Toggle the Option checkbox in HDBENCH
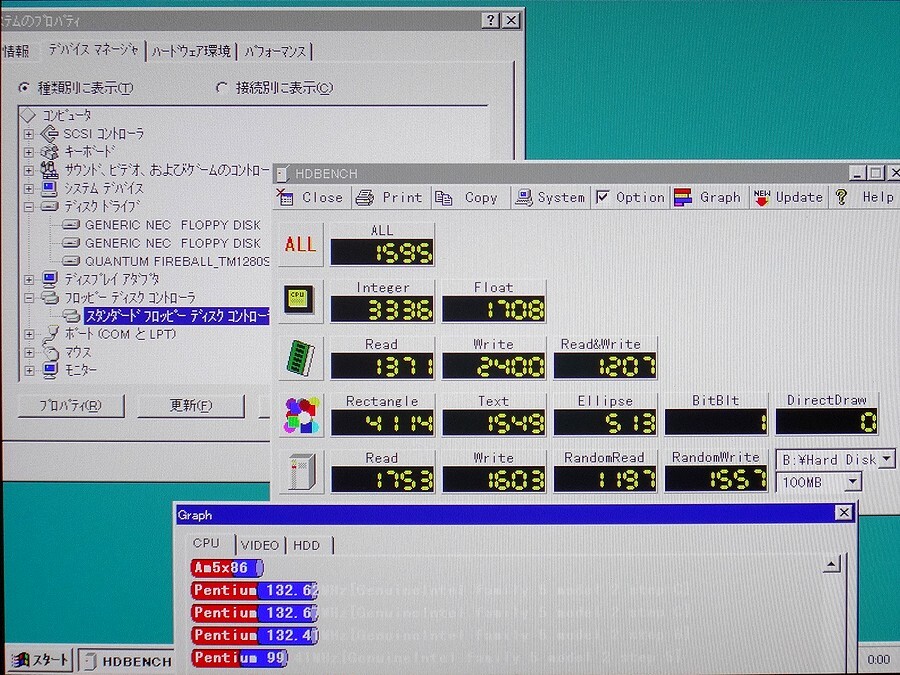The image size is (900, 675). (x=602, y=197)
